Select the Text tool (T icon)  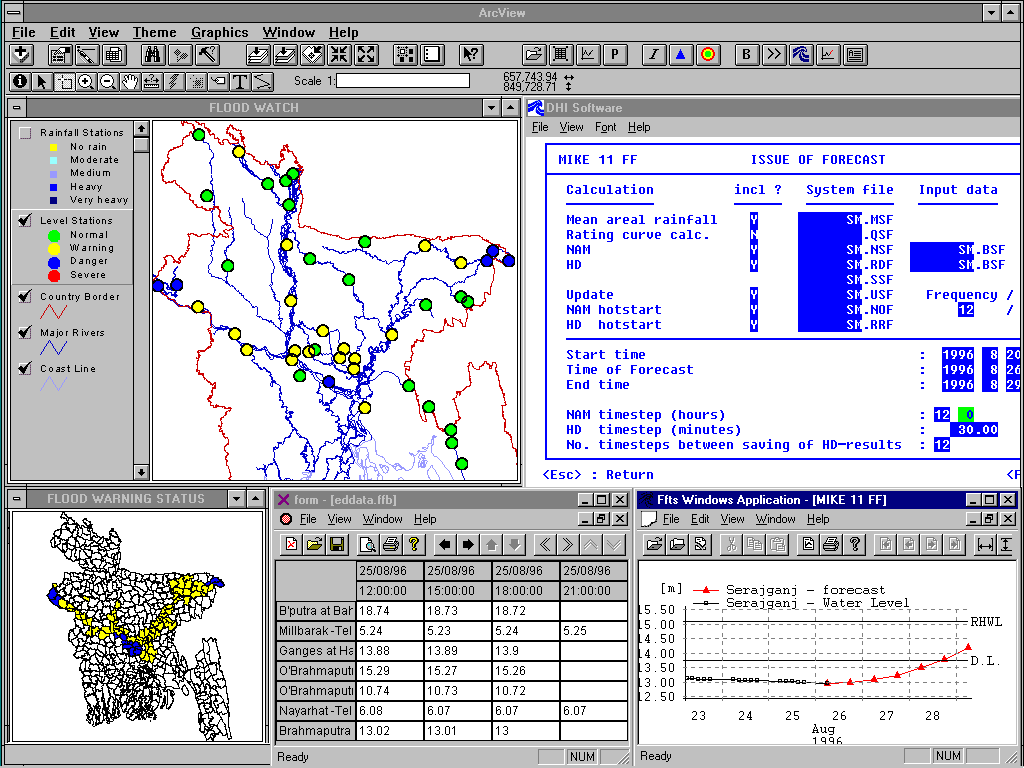coord(240,82)
